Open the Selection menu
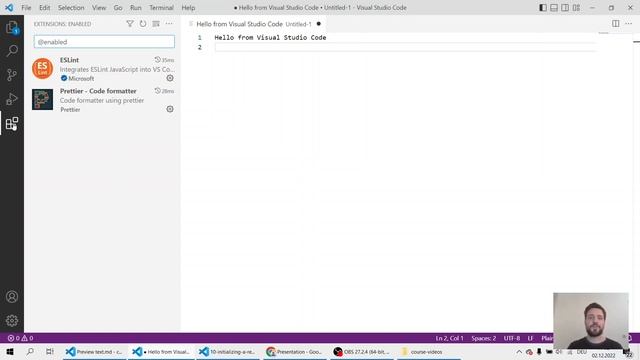Screen dimensions: 640x360 click(x=71, y=8)
